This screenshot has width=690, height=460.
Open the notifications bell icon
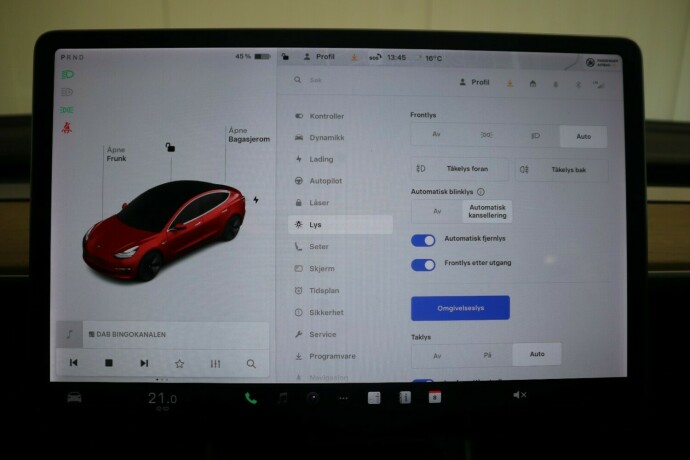click(556, 84)
